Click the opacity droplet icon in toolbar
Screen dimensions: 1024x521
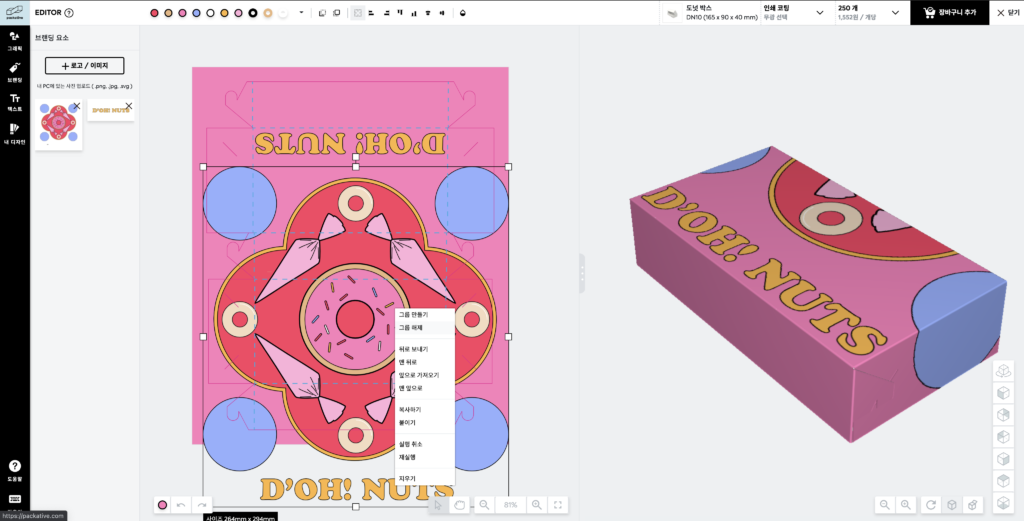tap(463, 12)
